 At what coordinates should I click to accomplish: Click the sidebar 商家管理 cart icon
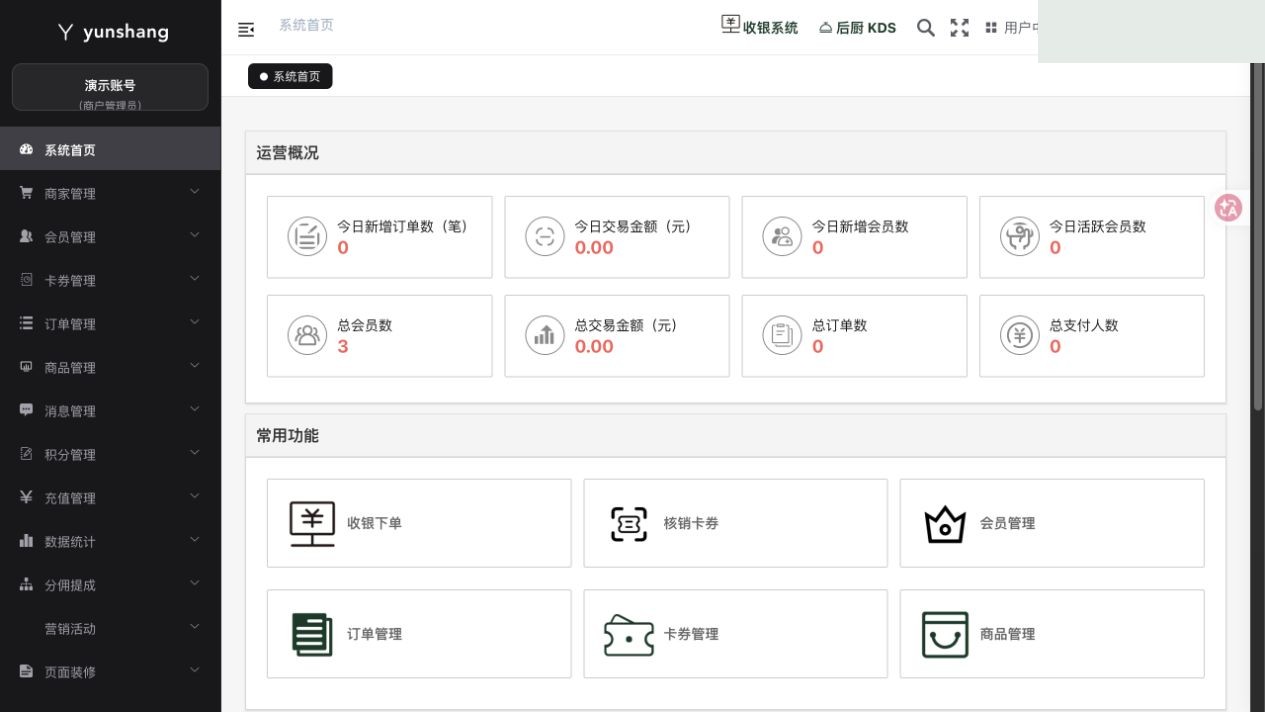(26, 193)
